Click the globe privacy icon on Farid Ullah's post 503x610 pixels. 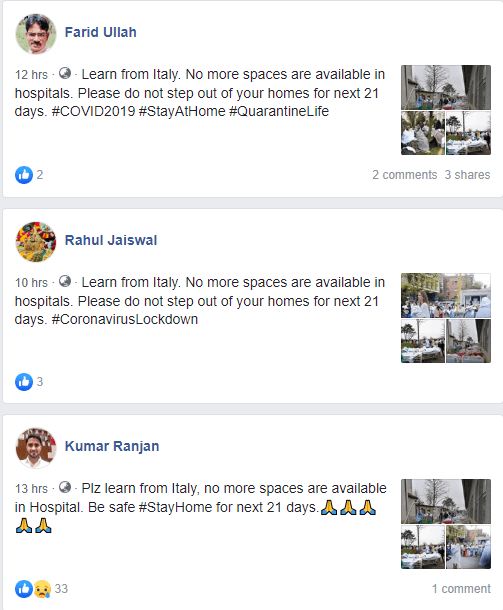pyautogui.click(x=65, y=73)
